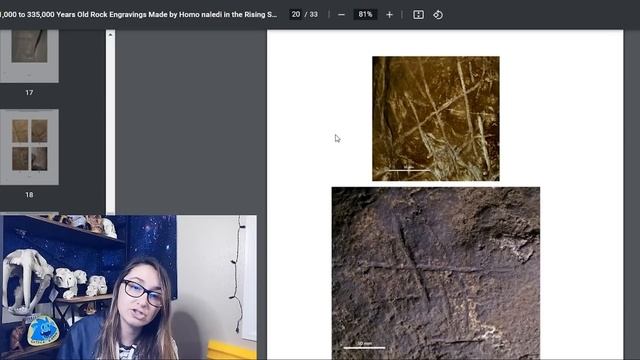
Task: Click the fit to page icon
Action: pyautogui.click(x=418, y=15)
